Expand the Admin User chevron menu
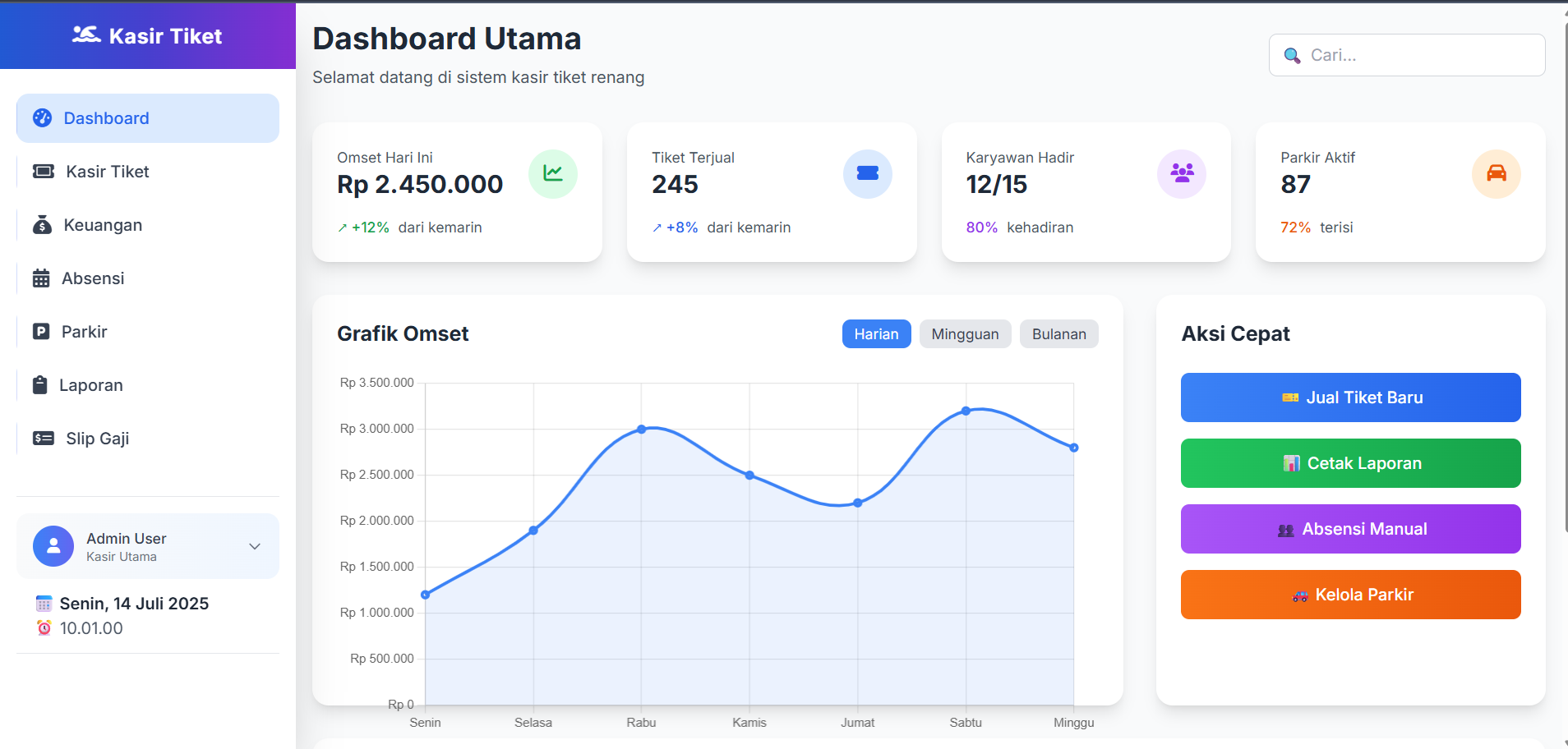 pos(255,546)
